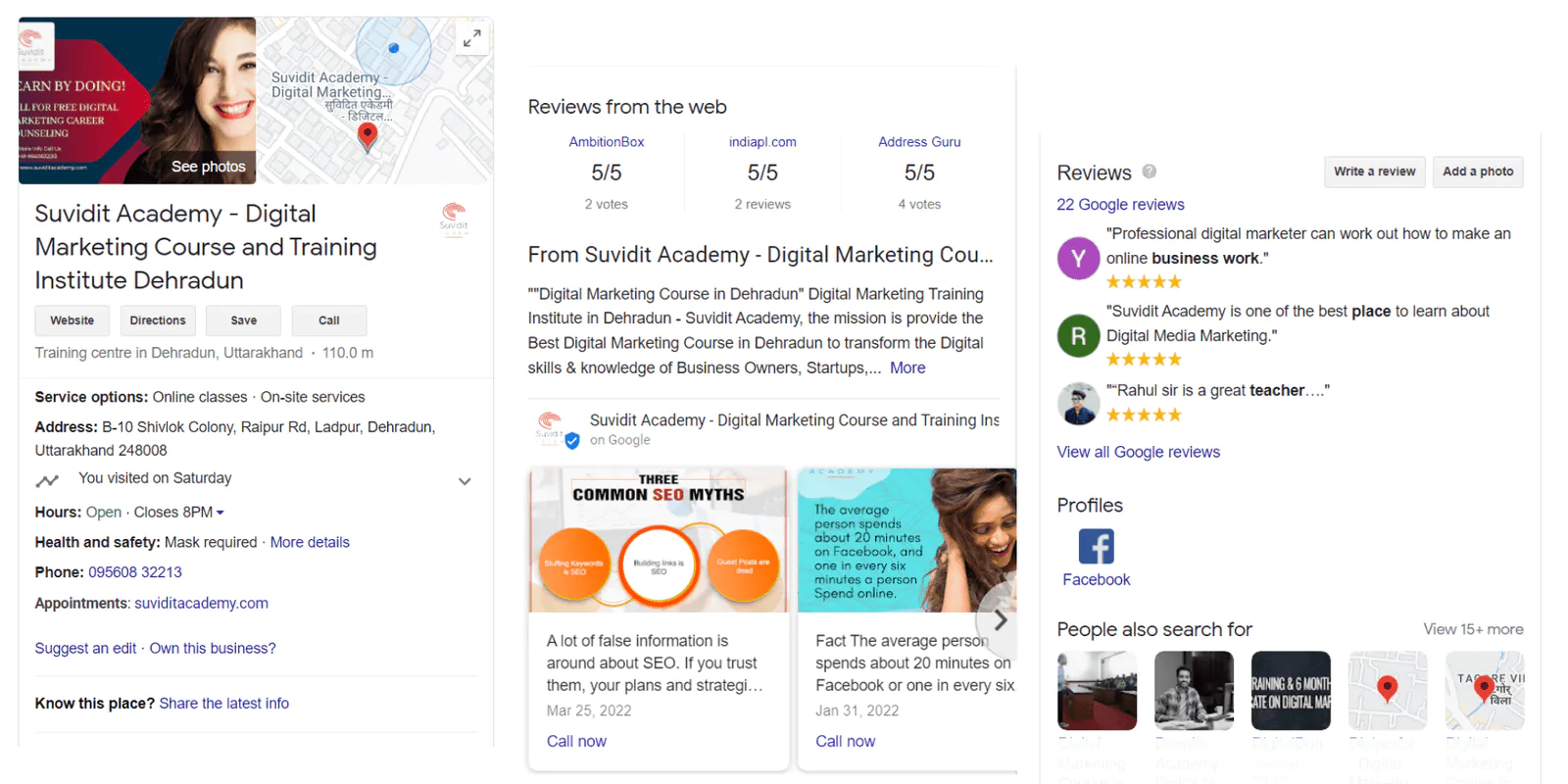Open 22 Google reviews
The height and width of the screenshot is (784, 1568).
[x=1120, y=204]
